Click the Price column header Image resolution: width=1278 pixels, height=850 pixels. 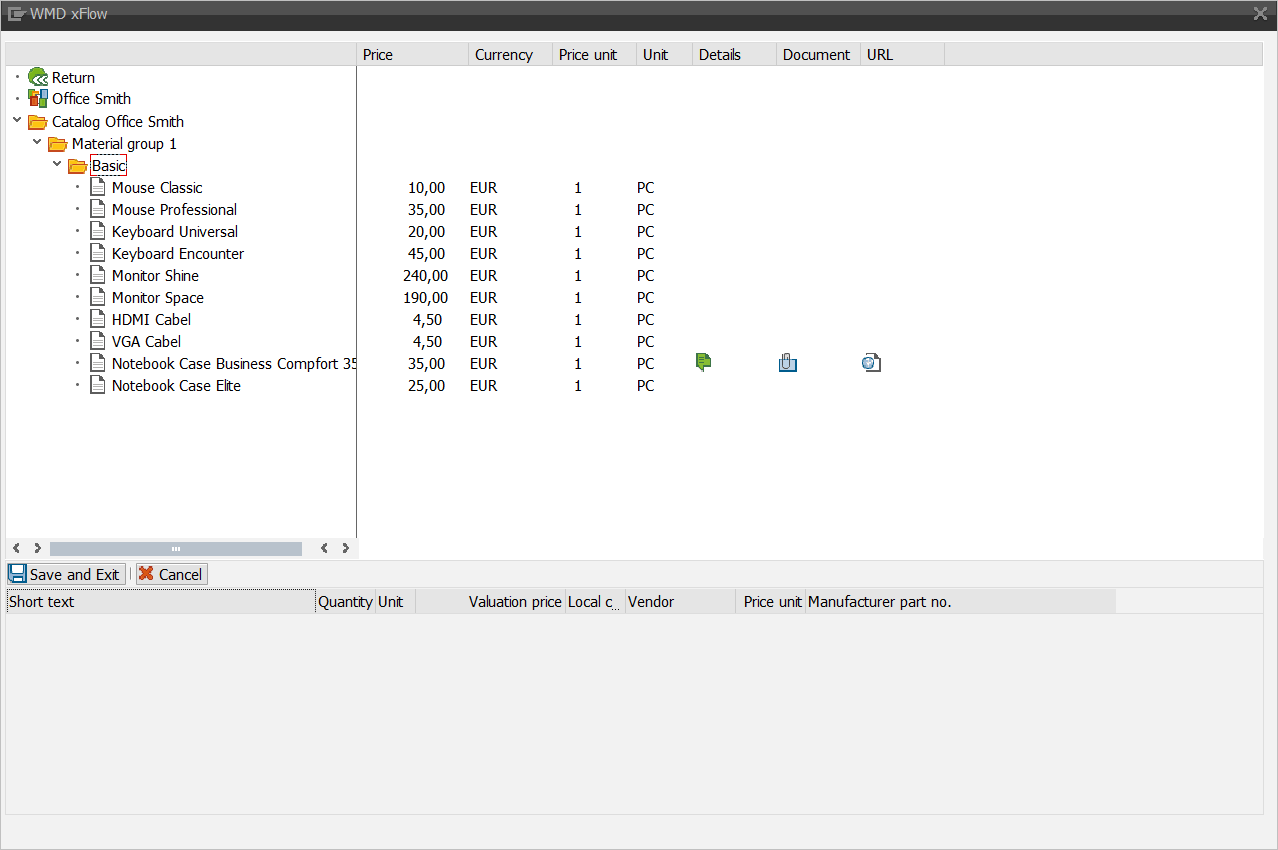coord(412,55)
